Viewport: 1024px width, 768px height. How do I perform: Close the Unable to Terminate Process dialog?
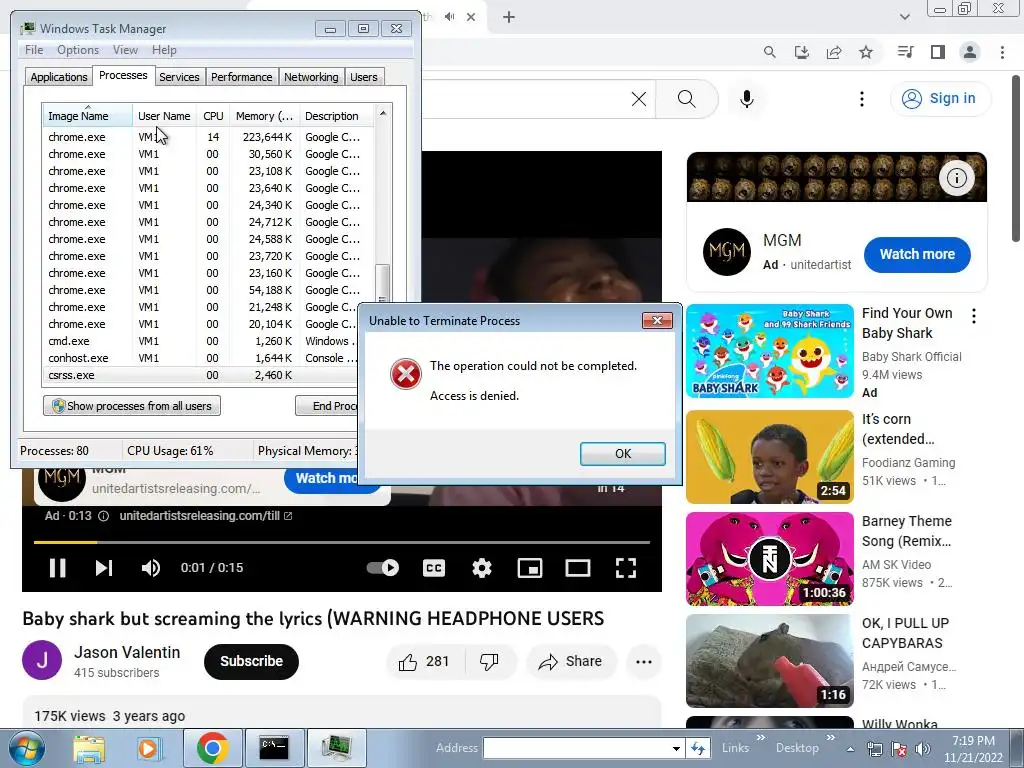[657, 320]
